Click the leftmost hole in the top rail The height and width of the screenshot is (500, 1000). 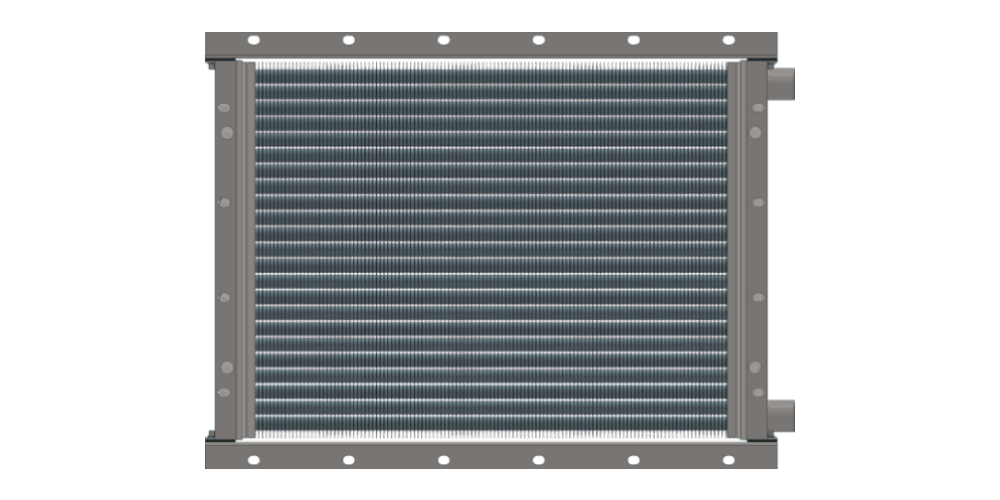254,40
